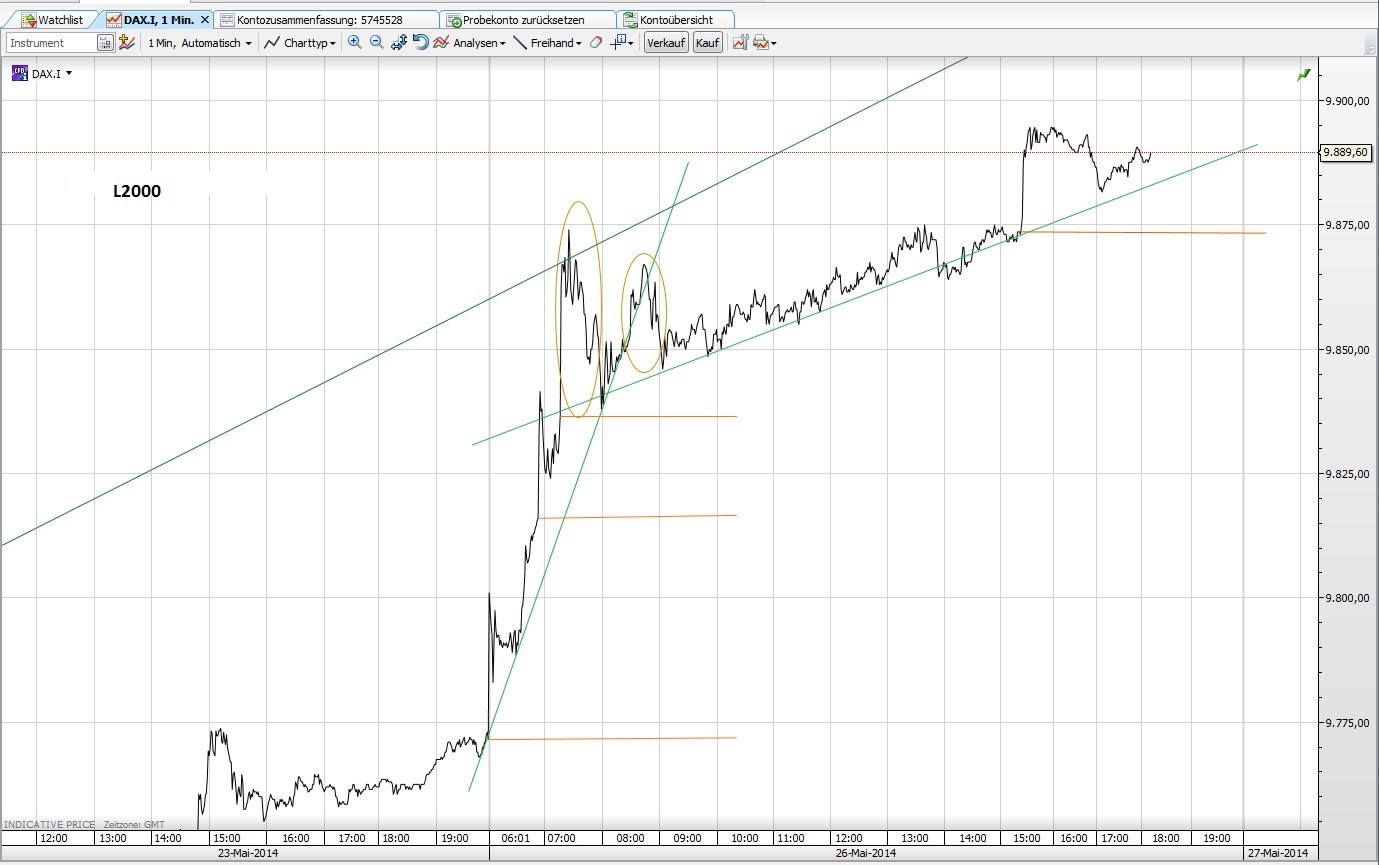Select the Zoom in tool
This screenshot has height=865, width=1379.
354,42
